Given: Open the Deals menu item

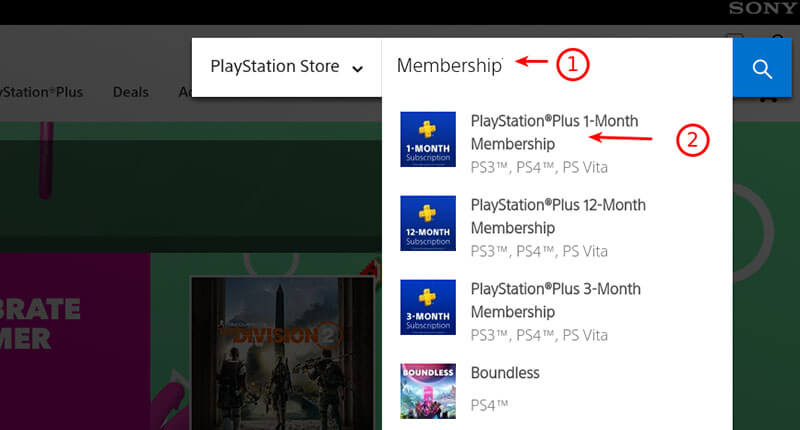Looking at the screenshot, I should click(131, 92).
